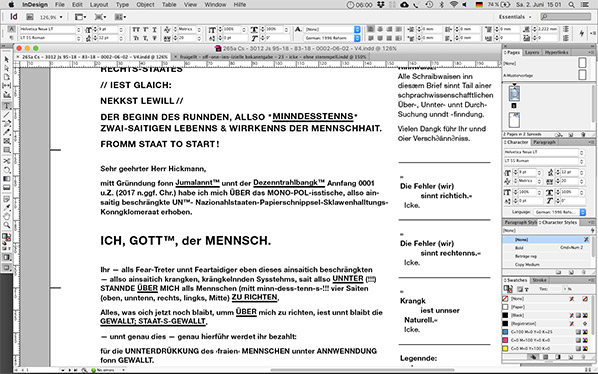
Task: Select the [Paper] swatch
Action: (x=546, y=307)
